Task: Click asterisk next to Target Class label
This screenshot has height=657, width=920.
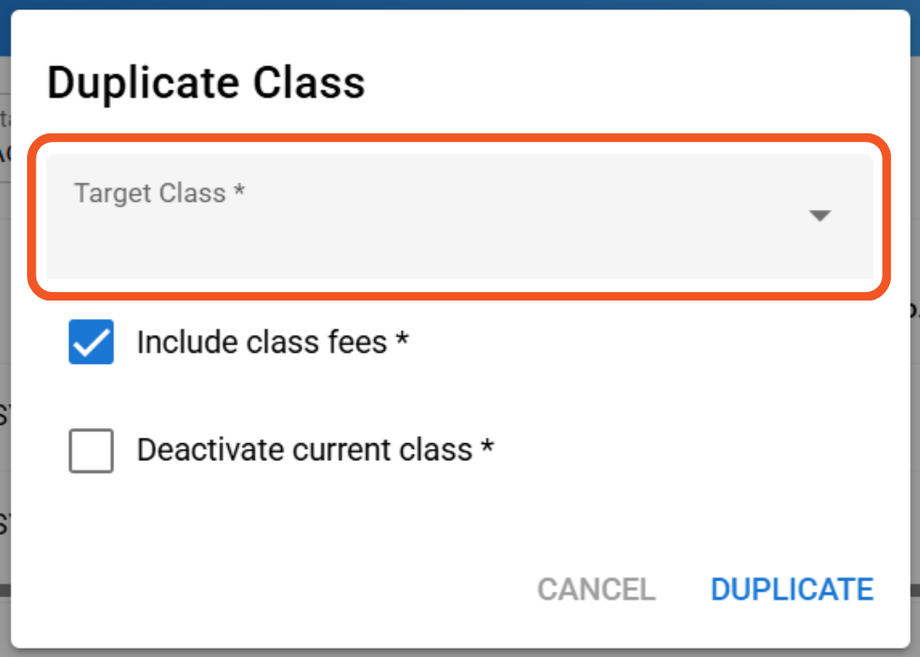Action: tap(239, 193)
